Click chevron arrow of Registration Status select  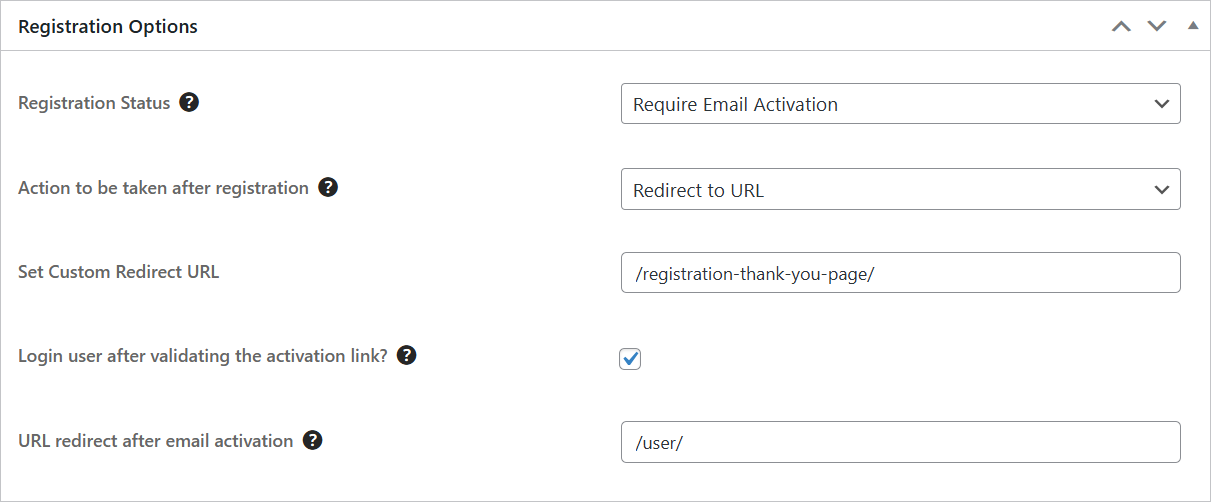pos(1161,104)
